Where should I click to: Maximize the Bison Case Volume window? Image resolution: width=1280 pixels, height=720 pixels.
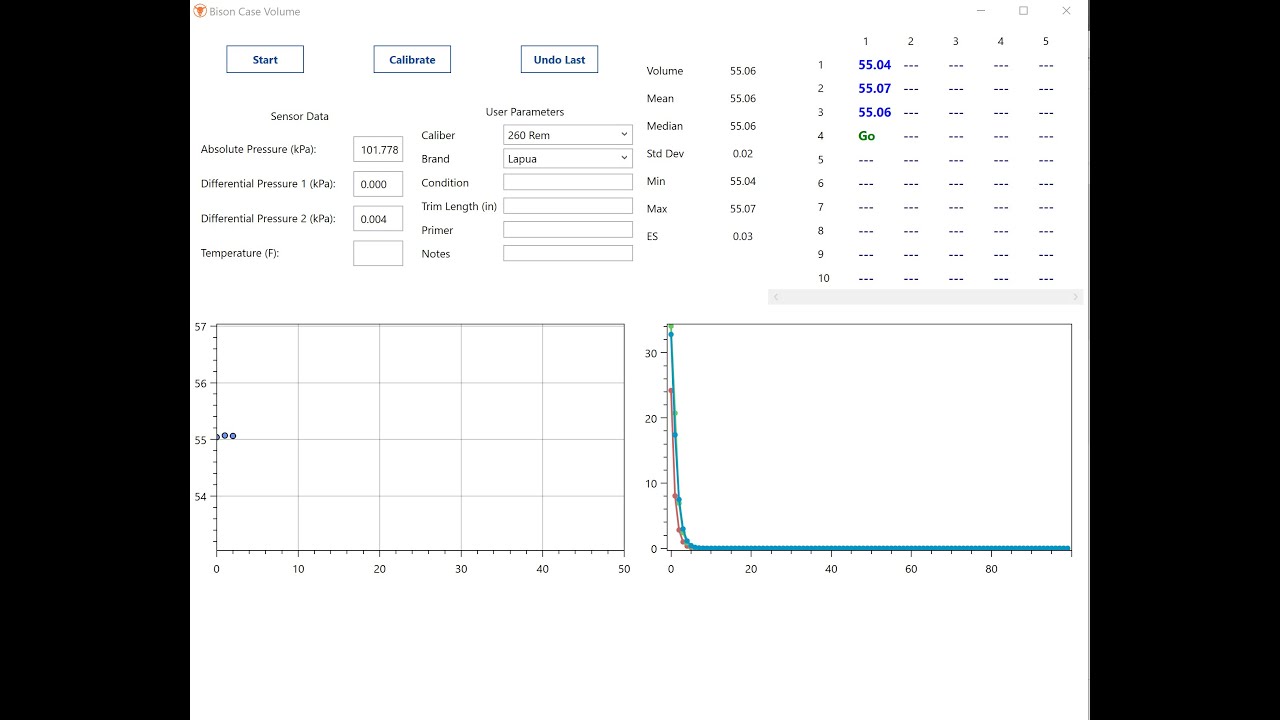click(1023, 11)
